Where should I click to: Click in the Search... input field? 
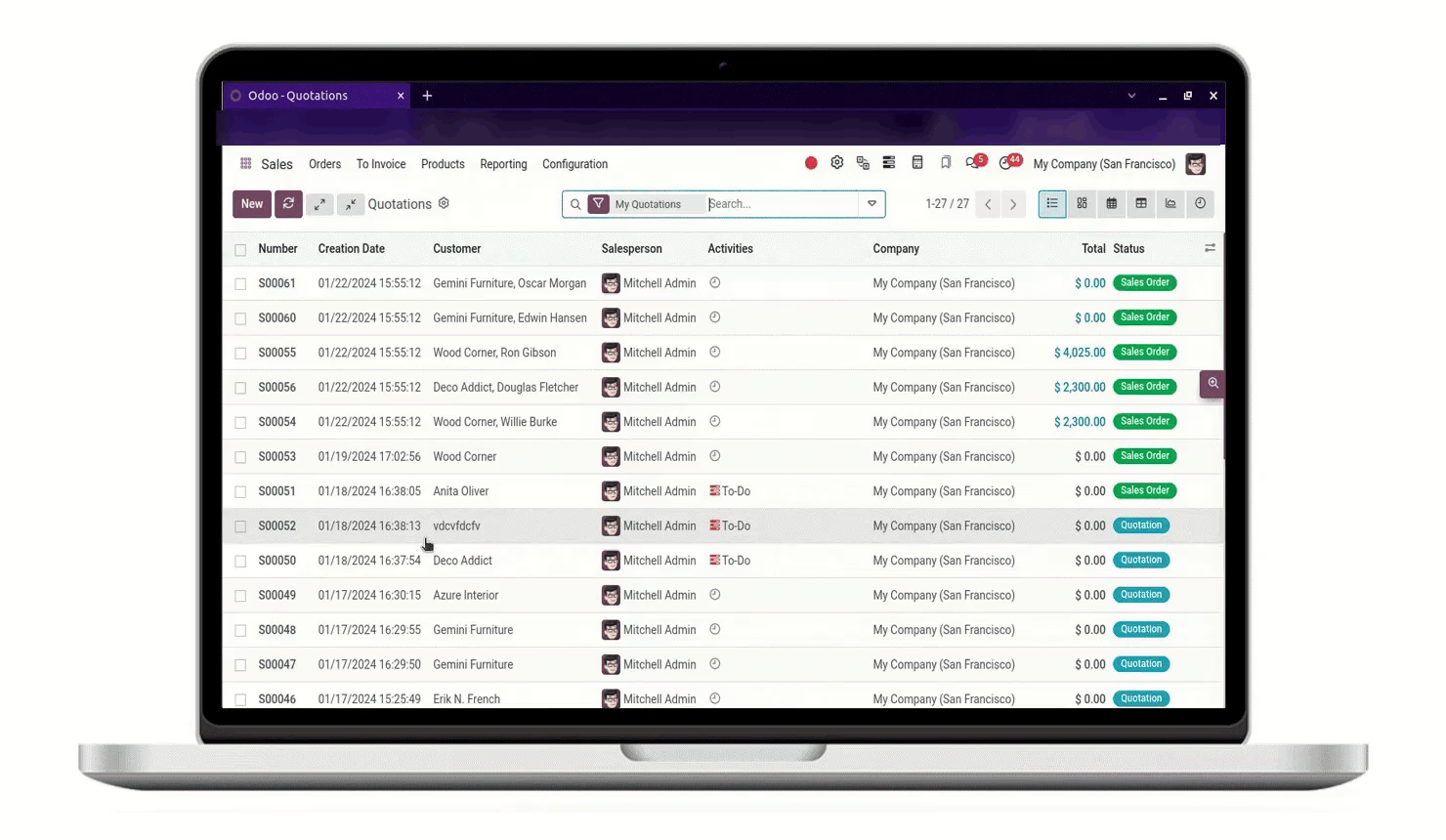tap(782, 204)
